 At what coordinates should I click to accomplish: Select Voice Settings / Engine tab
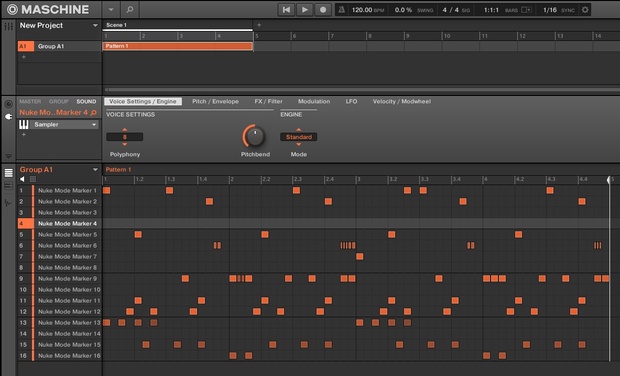tap(143, 102)
